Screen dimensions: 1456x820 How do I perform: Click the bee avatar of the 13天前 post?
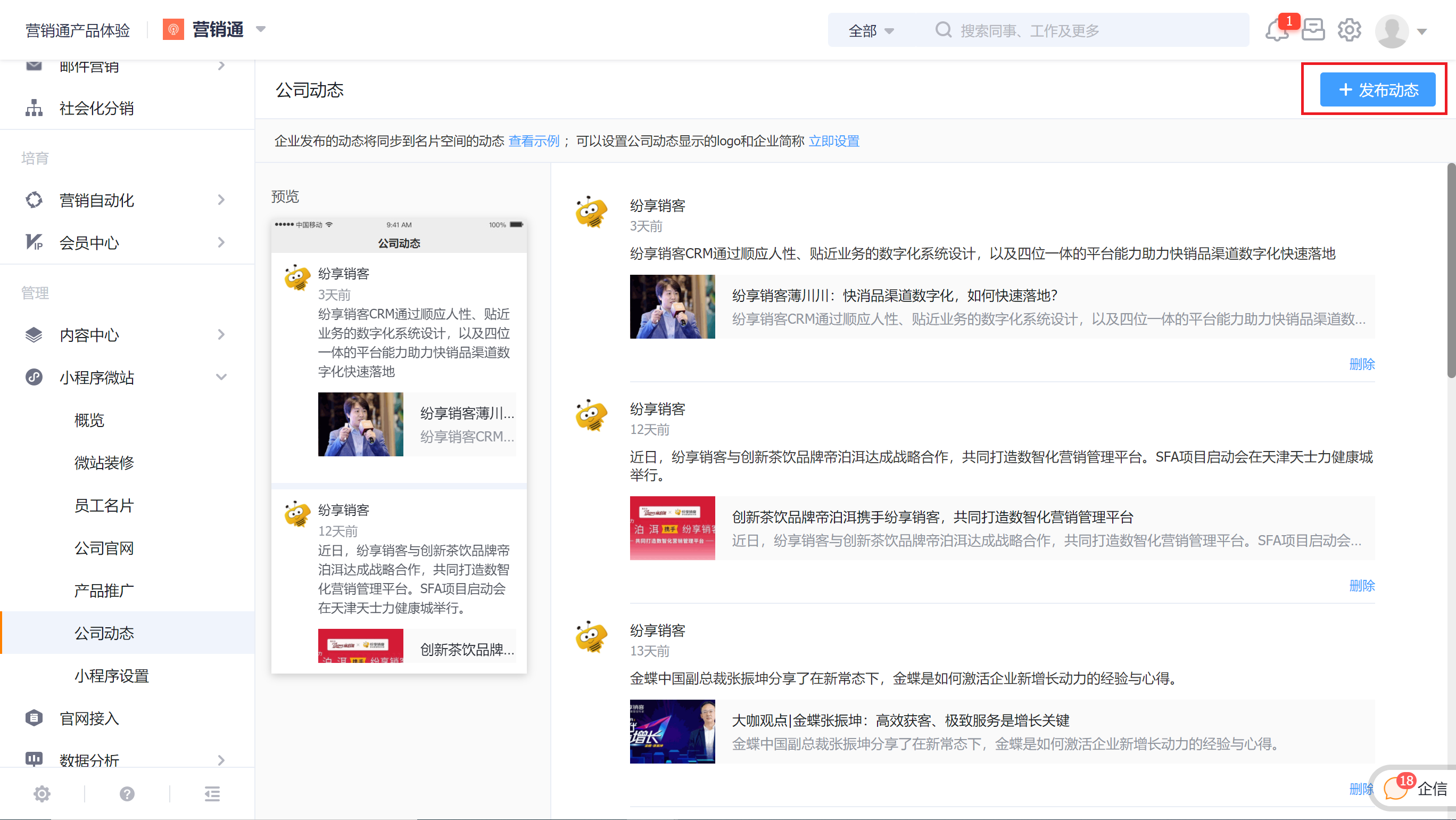coord(591,637)
